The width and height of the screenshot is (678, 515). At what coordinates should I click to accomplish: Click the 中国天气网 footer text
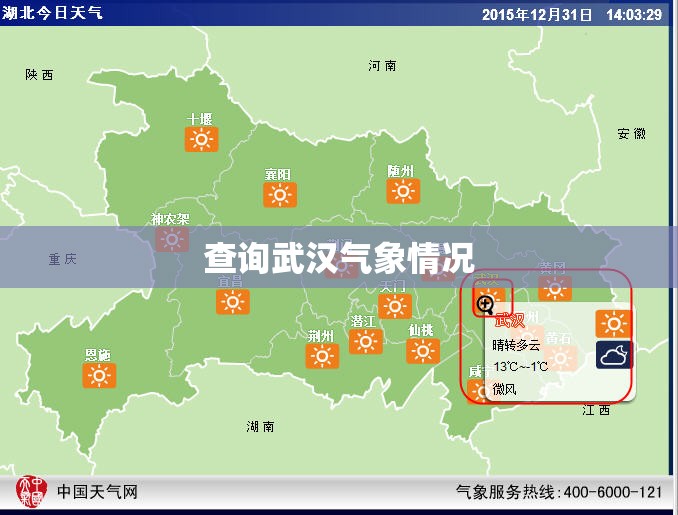98,492
